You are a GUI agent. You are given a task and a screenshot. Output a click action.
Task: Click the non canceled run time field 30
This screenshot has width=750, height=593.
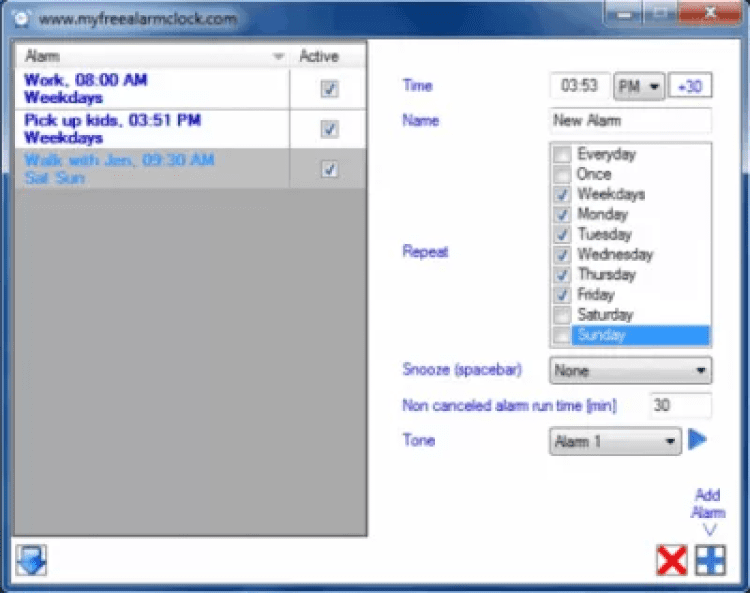click(680, 406)
